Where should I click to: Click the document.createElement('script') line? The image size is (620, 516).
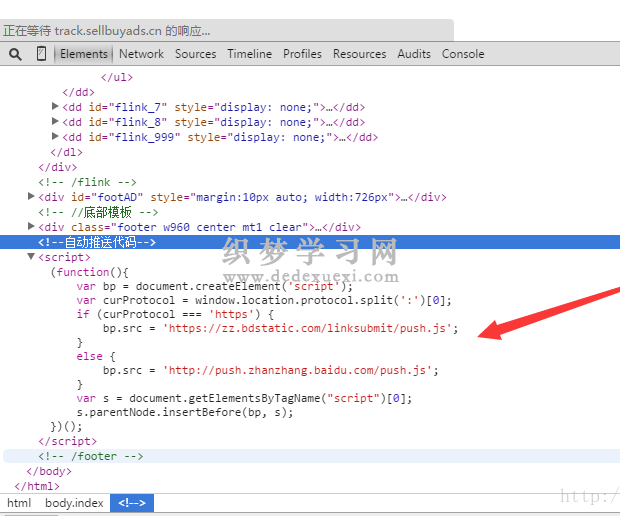coord(214,286)
